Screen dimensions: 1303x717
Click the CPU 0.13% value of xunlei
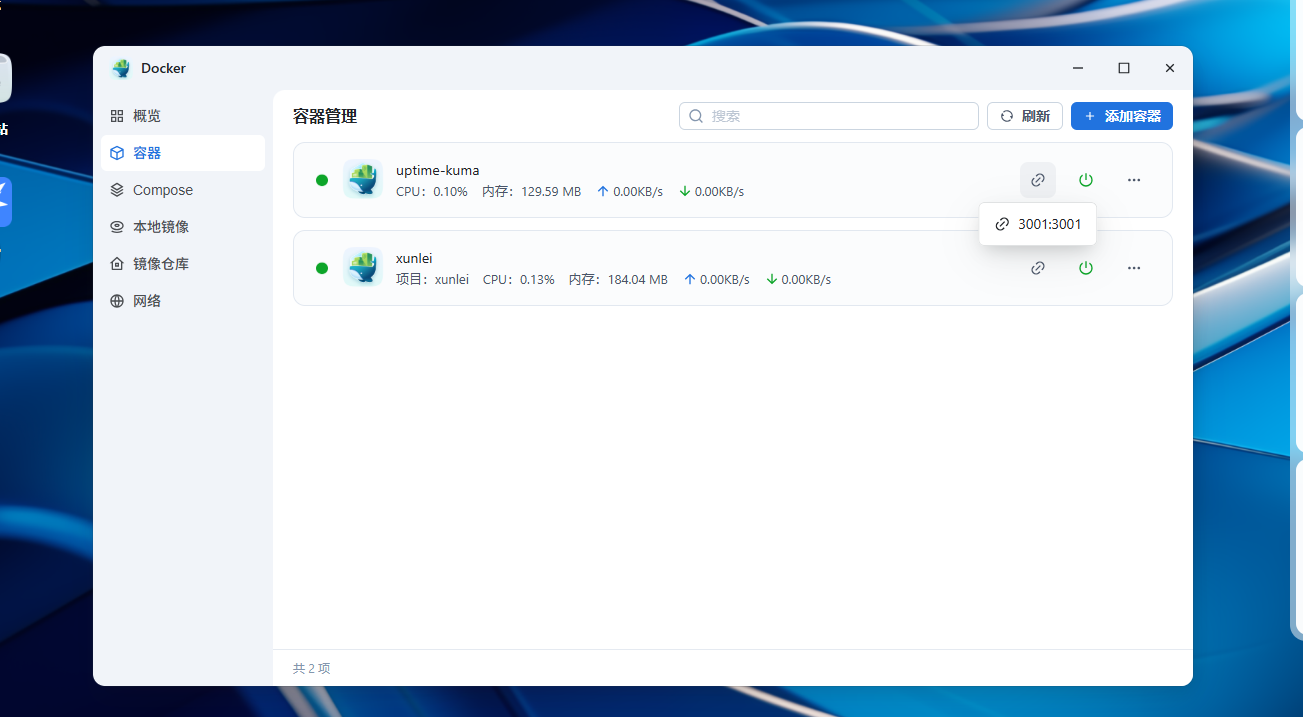point(519,280)
